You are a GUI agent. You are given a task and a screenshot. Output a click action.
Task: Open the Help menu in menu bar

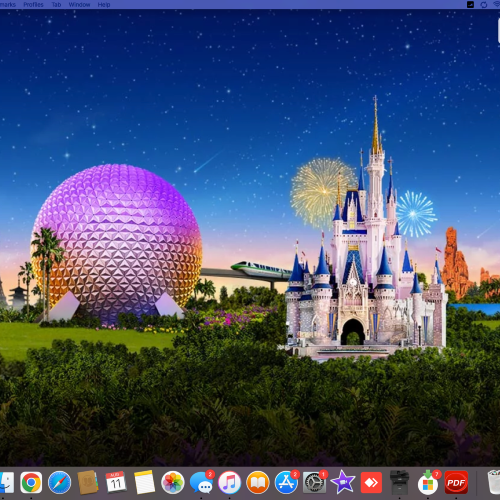(x=104, y=5)
